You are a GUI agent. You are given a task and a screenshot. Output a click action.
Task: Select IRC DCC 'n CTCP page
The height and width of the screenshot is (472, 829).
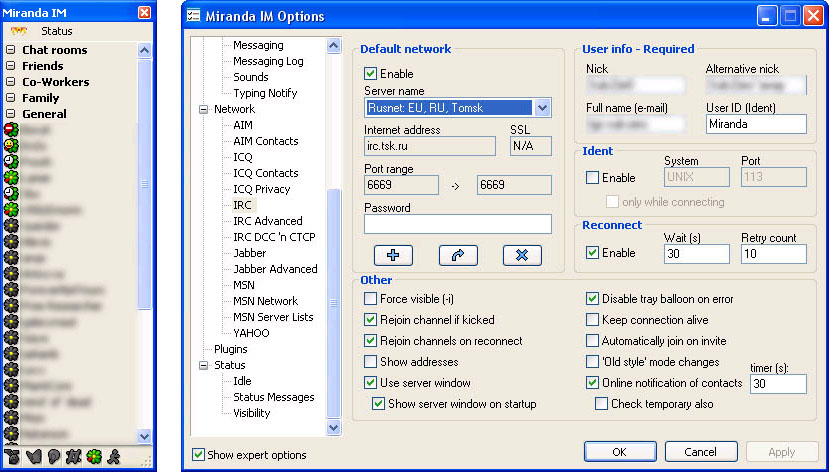coord(274,237)
